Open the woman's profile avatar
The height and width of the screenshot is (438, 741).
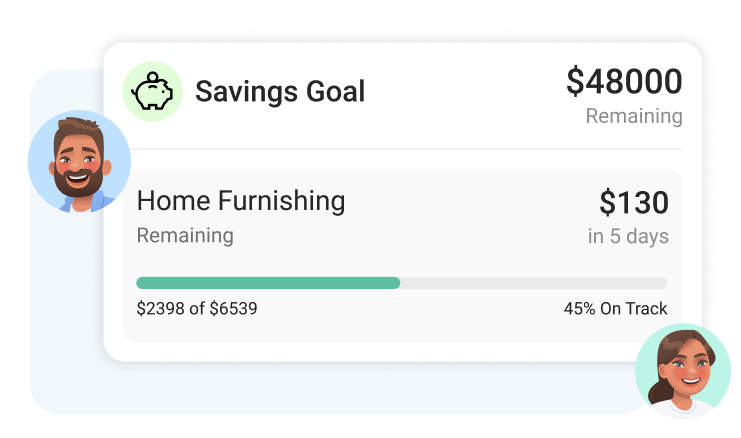[x=683, y=370]
